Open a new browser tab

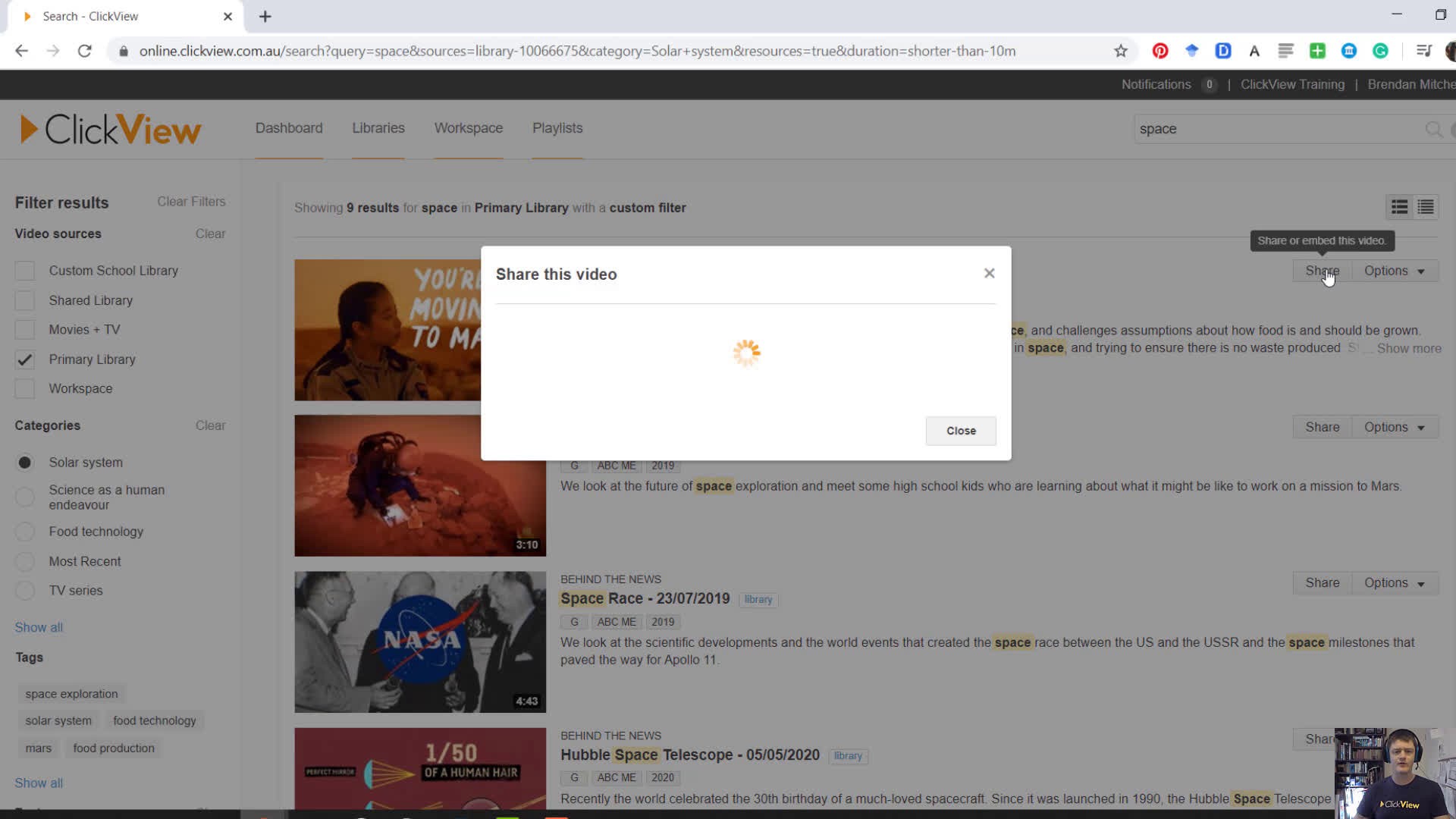coord(265,16)
